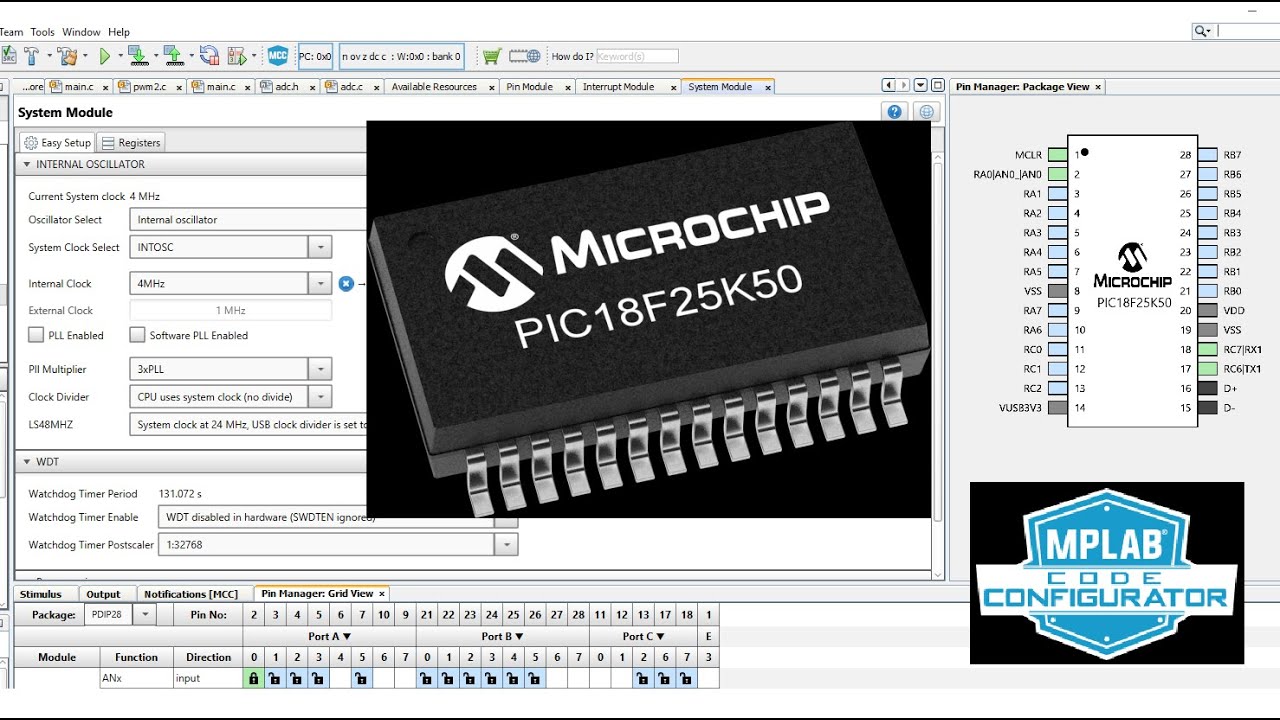Click the RC7|RX1 pin 18 box
This screenshot has width=1280, height=720.
1207,349
